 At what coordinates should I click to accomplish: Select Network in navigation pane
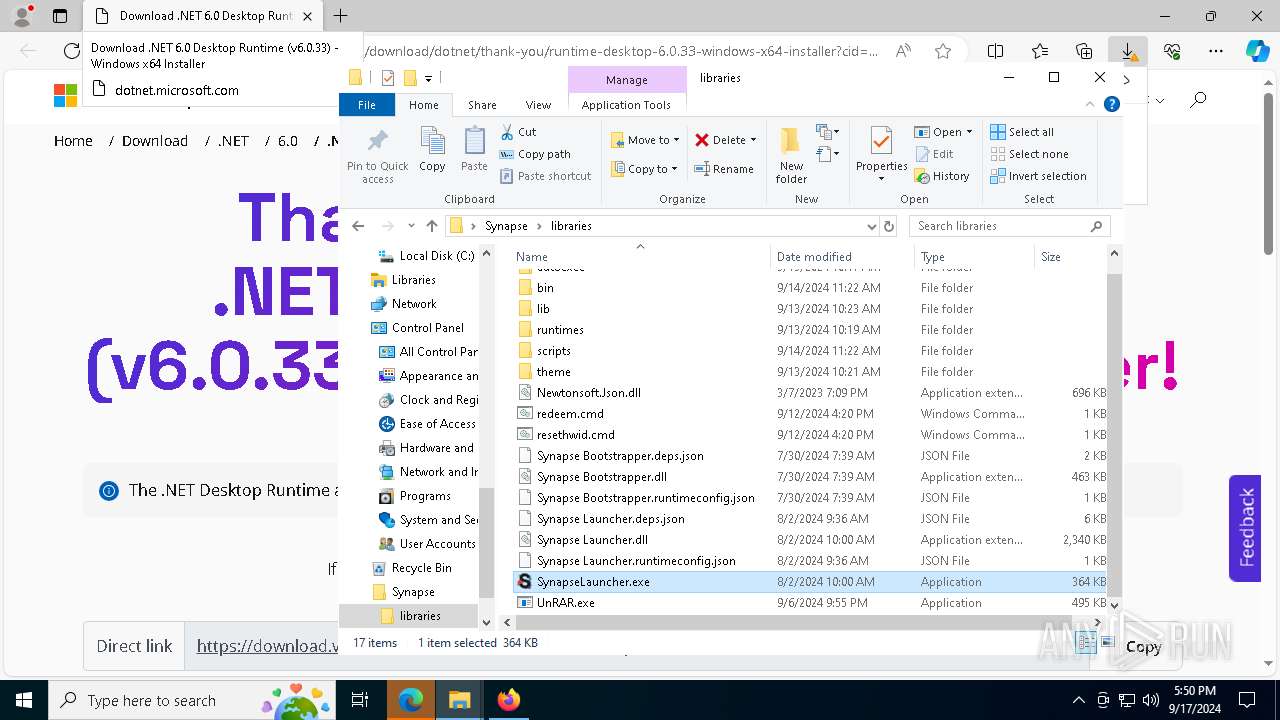pyautogui.click(x=404, y=304)
